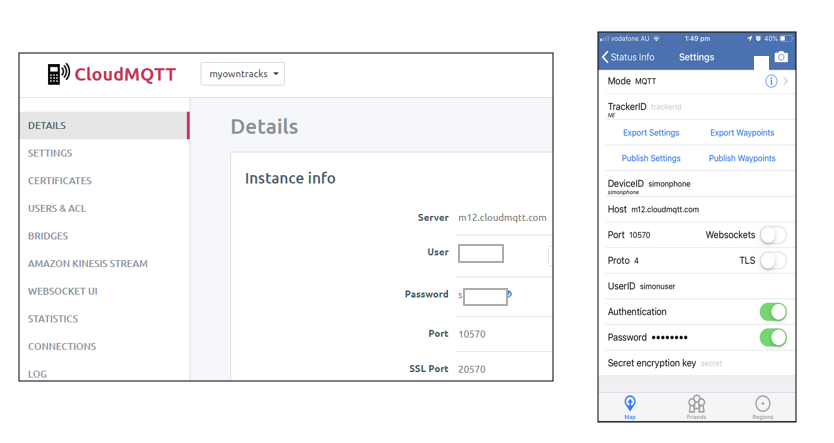834x443 pixels.
Task: Tap Port field 10570 on phone
Action: tap(639, 235)
